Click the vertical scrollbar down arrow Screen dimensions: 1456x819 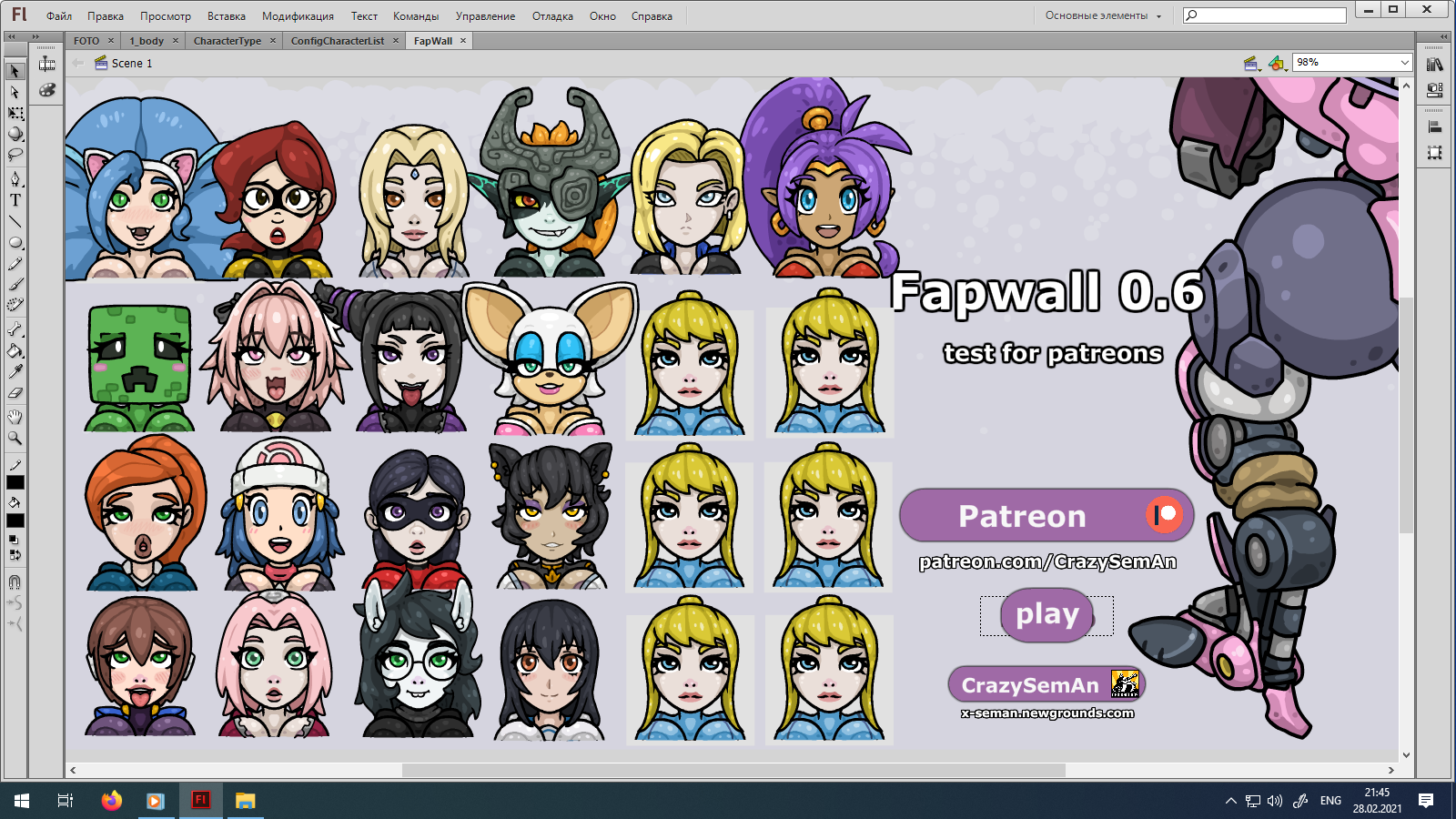[x=1406, y=754]
